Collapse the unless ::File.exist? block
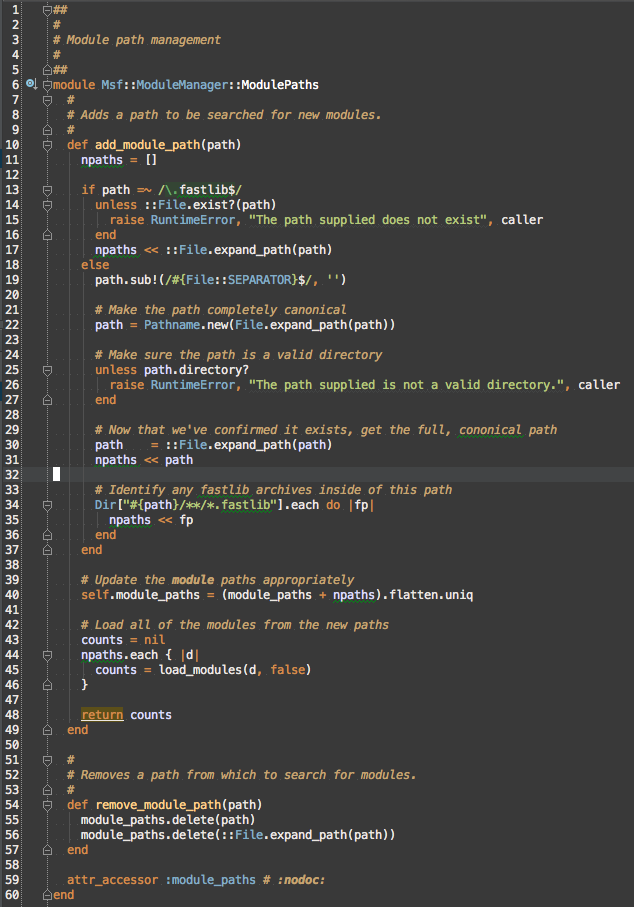Image resolution: width=634 pixels, height=907 pixels. [47, 205]
